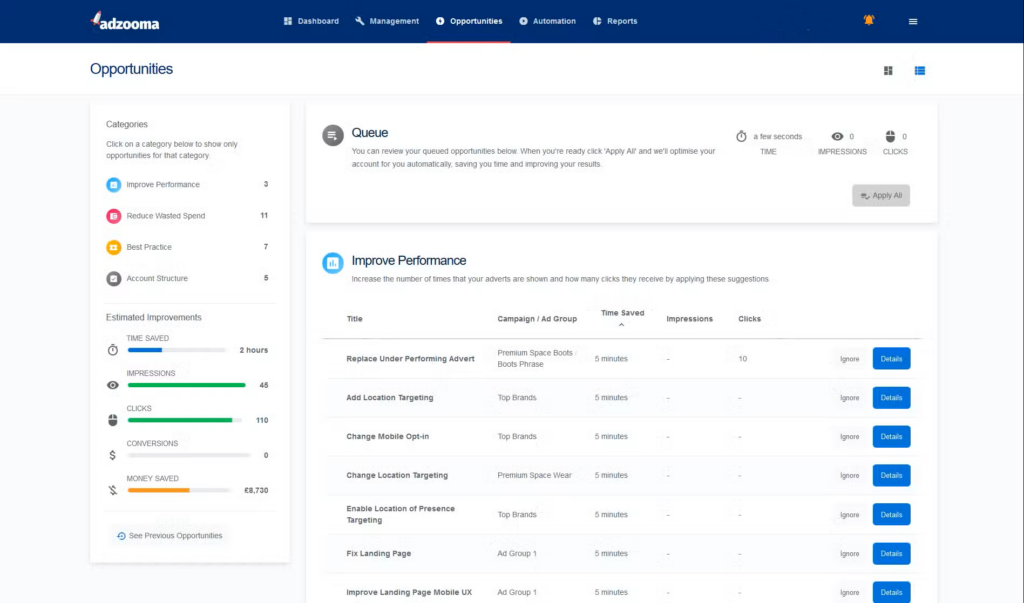
Task: Ignore the Add Location Targeting suggestion
Action: (x=848, y=397)
